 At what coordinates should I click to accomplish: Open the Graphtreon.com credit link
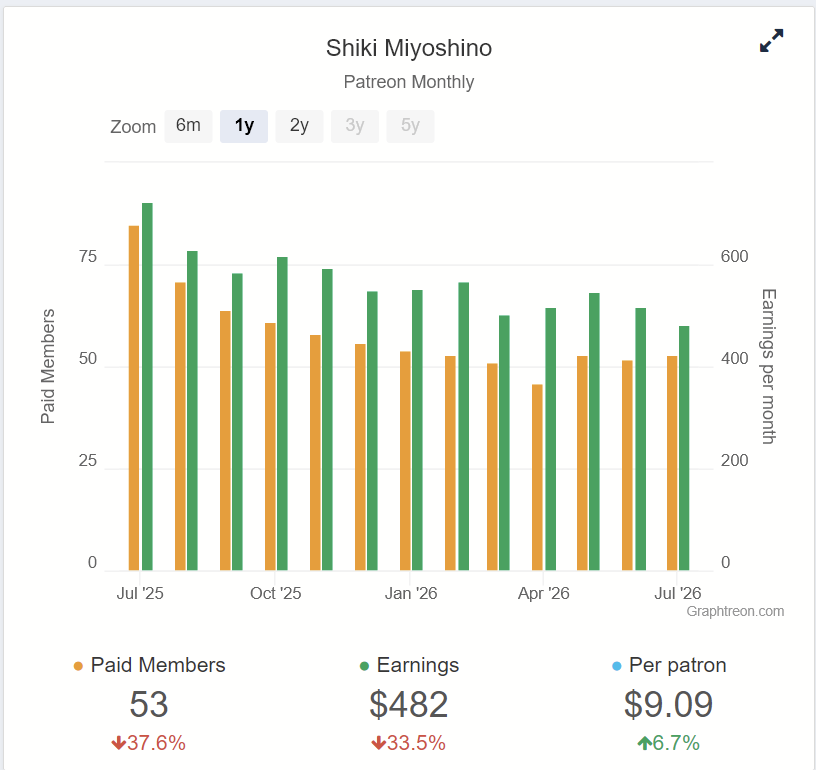[735, 611]
